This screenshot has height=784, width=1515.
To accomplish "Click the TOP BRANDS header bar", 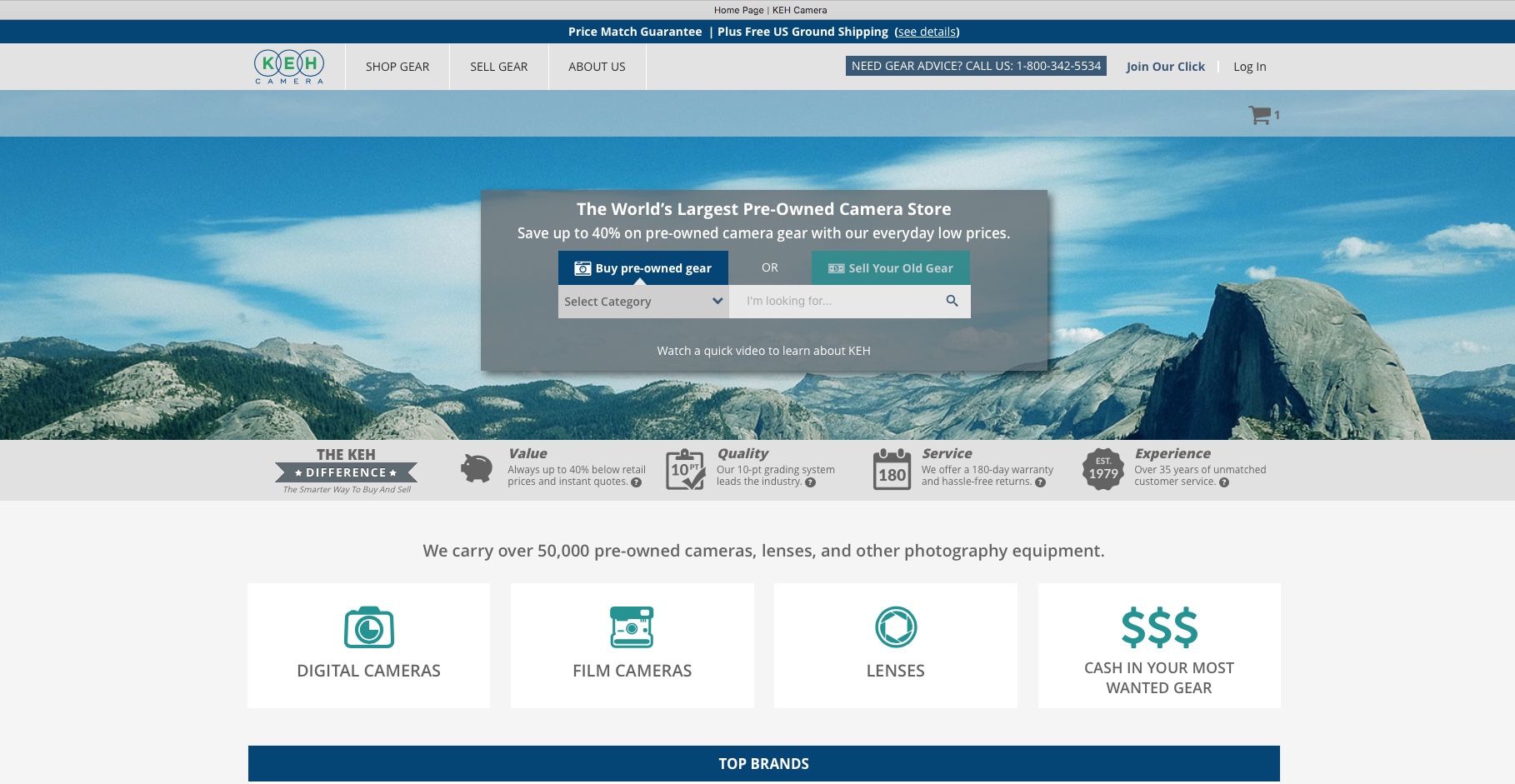I will [x=764, y=764].
